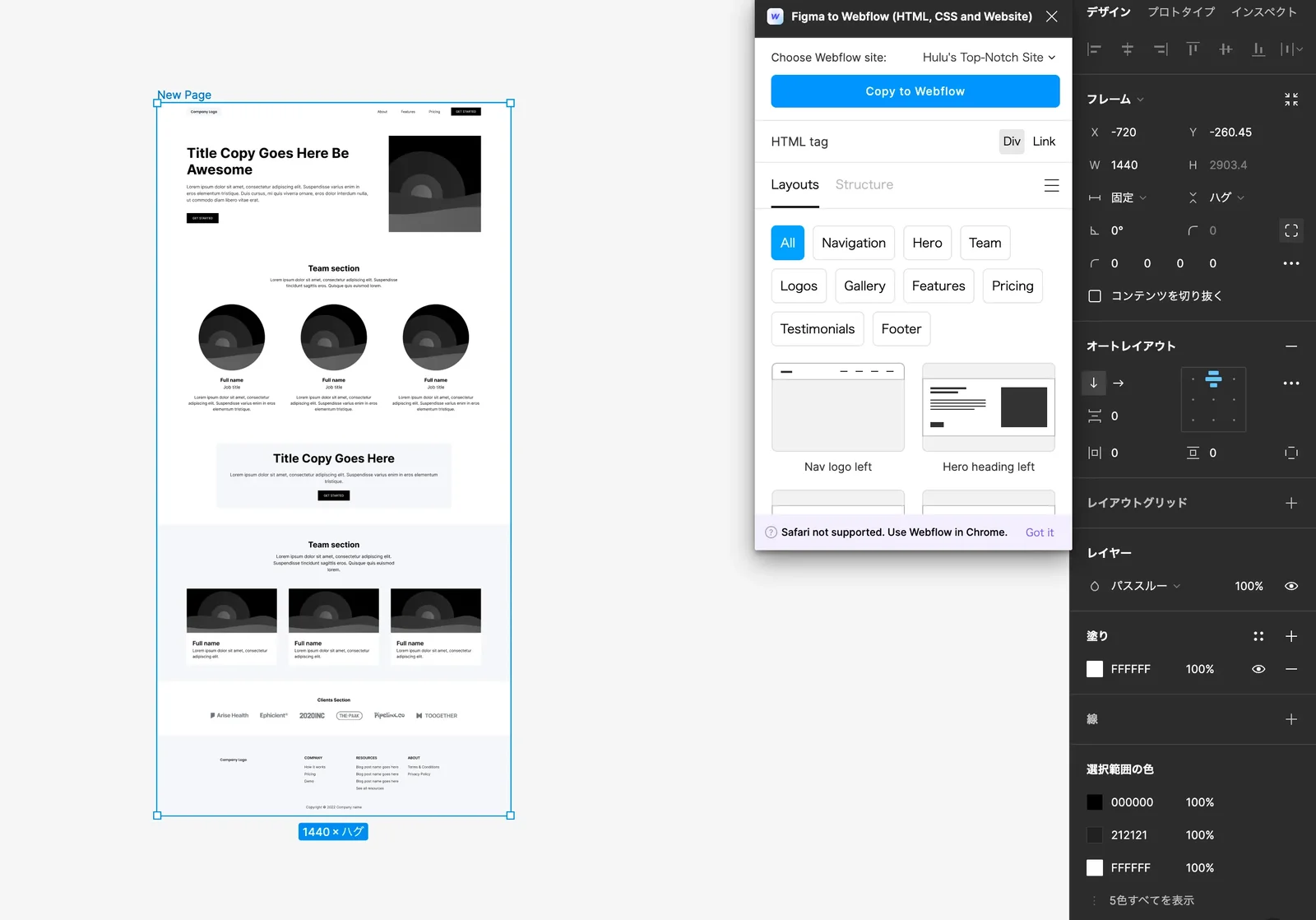The height and width of the screenshot is (920, 1316).
Task: Select Div as HTML tag
Action: (x=1012, y=142)
